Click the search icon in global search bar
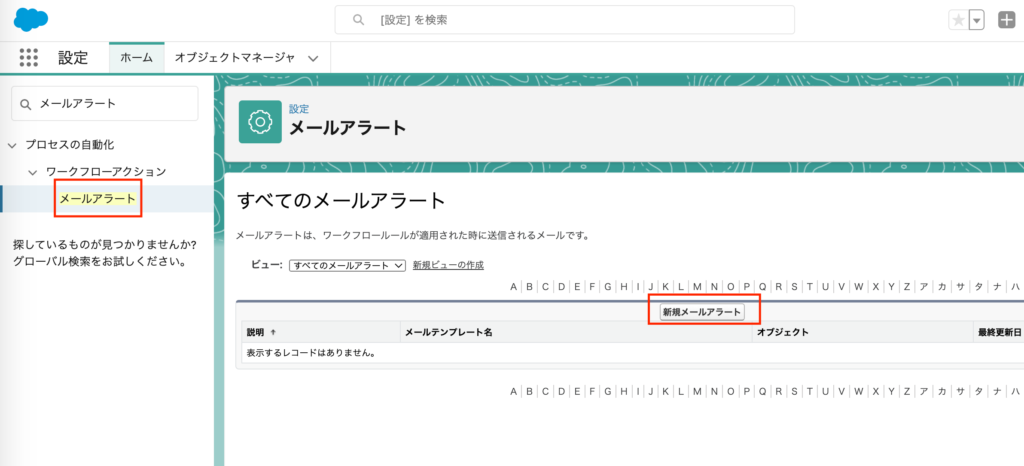1024x466 pixels. [x=356, y=20]
